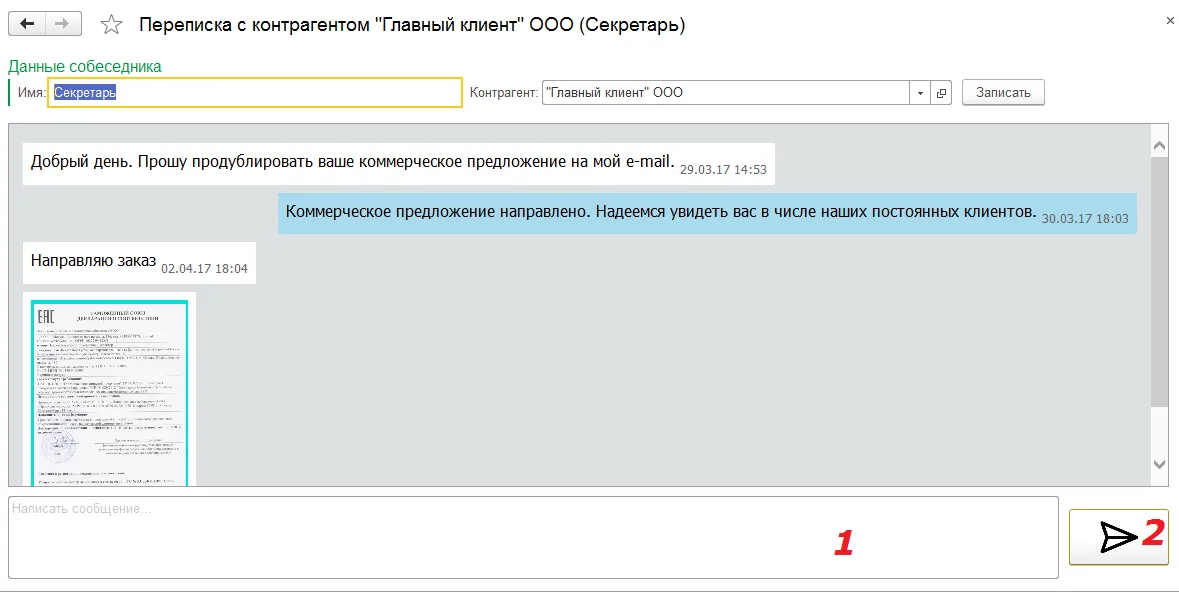Click the chat vertical scrollbar thumb

1160,280
